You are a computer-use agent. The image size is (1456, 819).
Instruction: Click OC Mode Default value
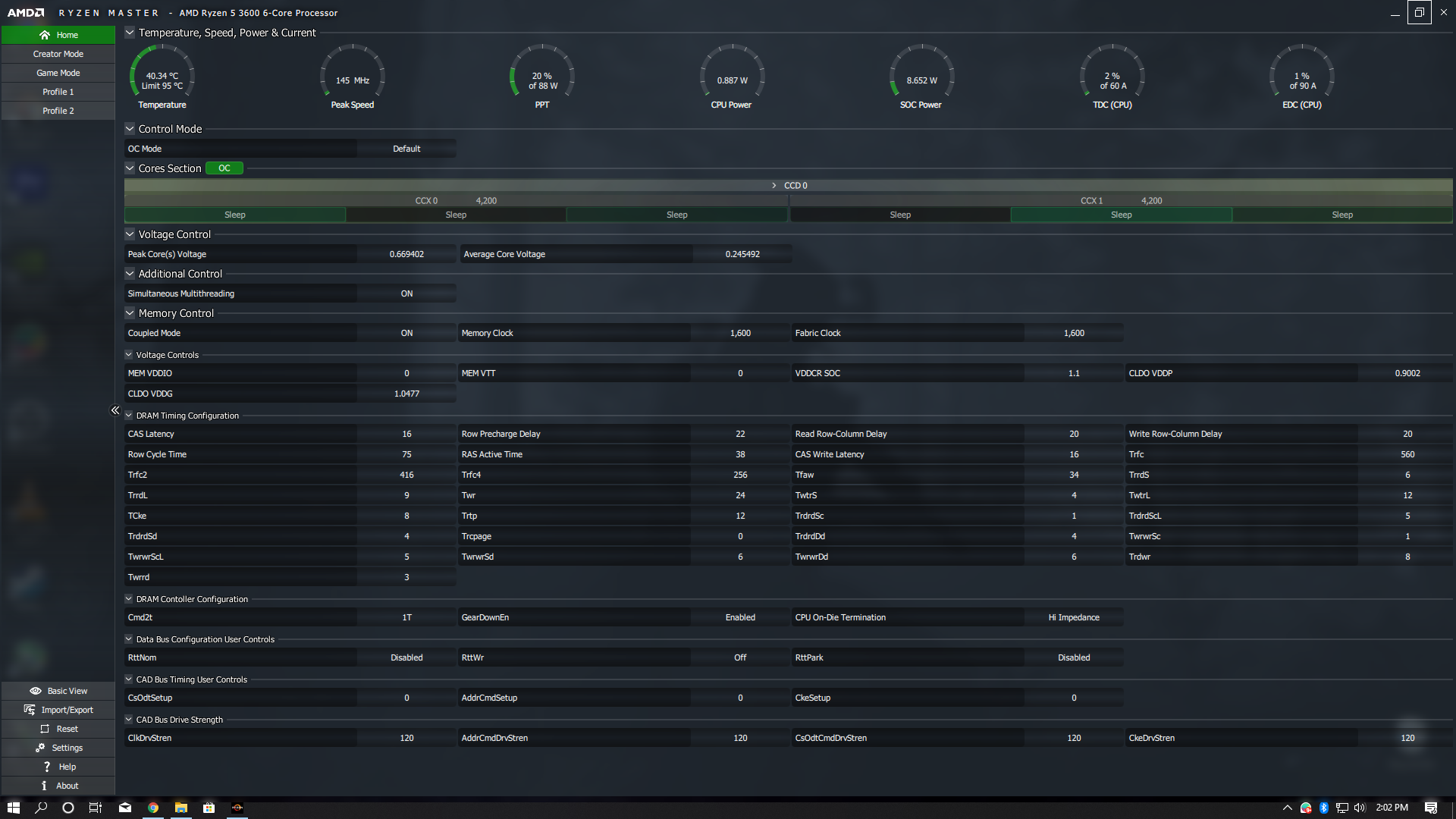[x=406, y=149]
